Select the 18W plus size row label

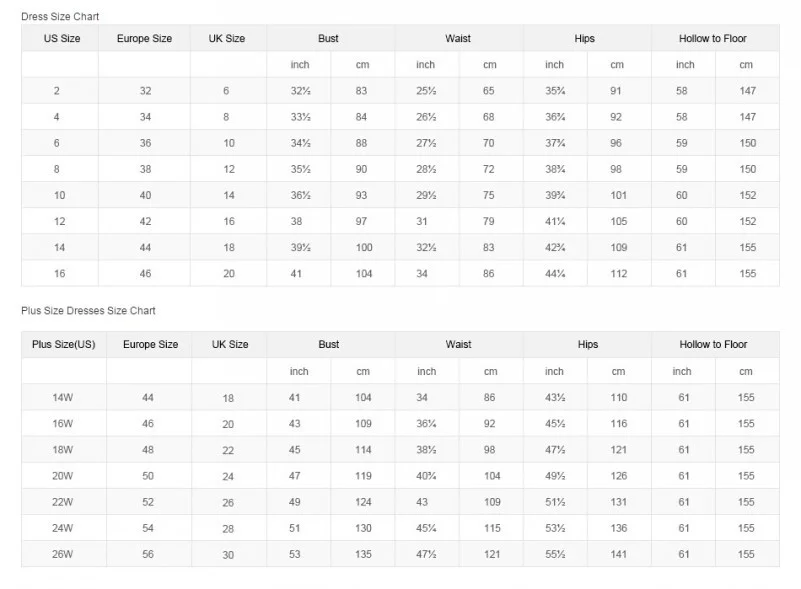click(x=63, y=450)
